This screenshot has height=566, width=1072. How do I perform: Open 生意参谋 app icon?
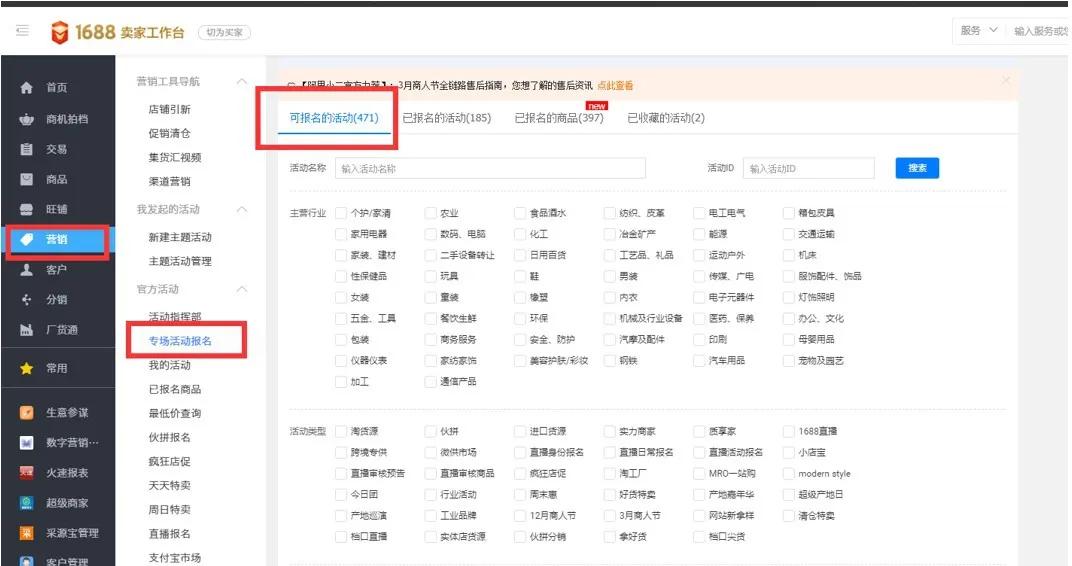(x=27, y=412)
